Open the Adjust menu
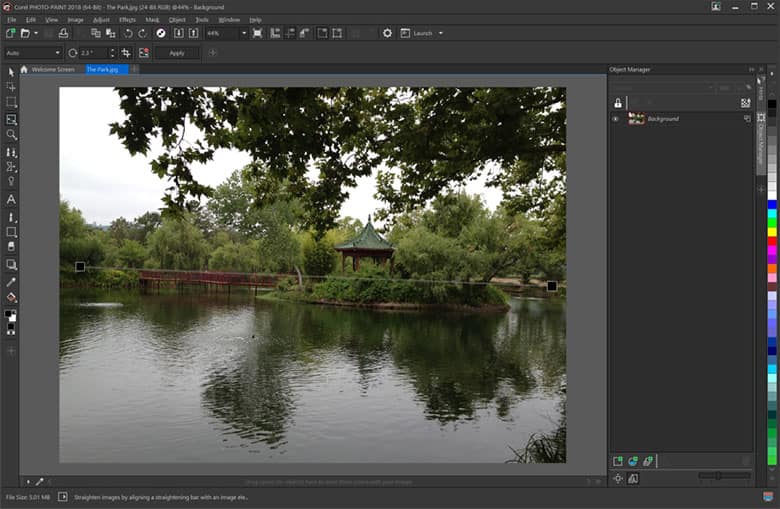Image resolution: width=780 pixels, height=509 pixels. (x=101, y=19)
